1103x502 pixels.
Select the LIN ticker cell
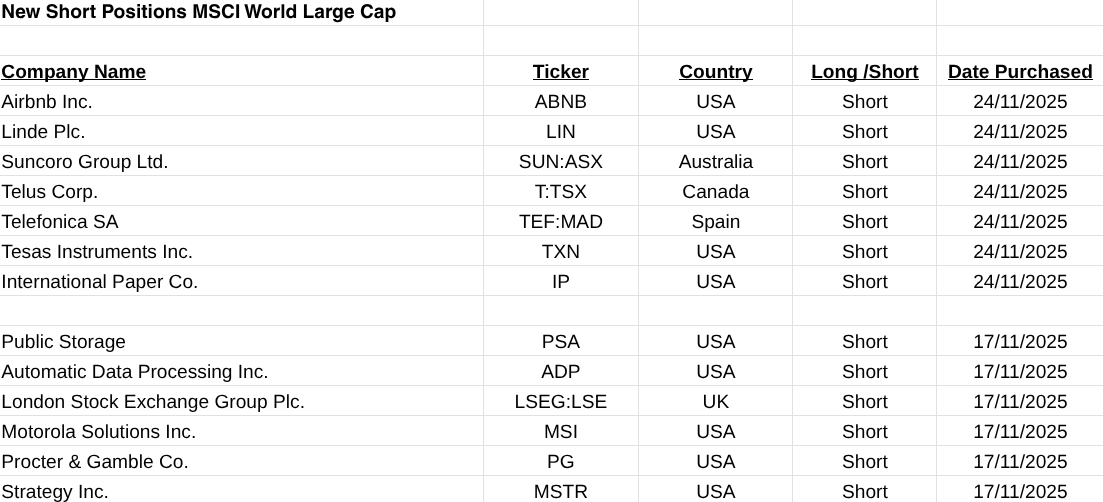pyautogui.click(x=560, y=132)
